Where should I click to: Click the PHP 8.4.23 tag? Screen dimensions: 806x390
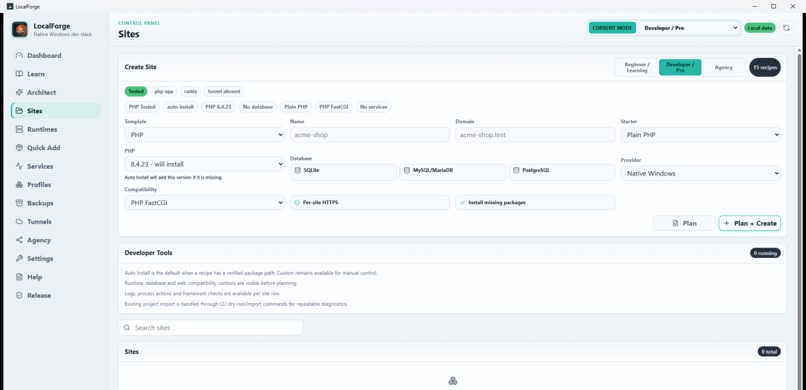(x=218, y=107)
